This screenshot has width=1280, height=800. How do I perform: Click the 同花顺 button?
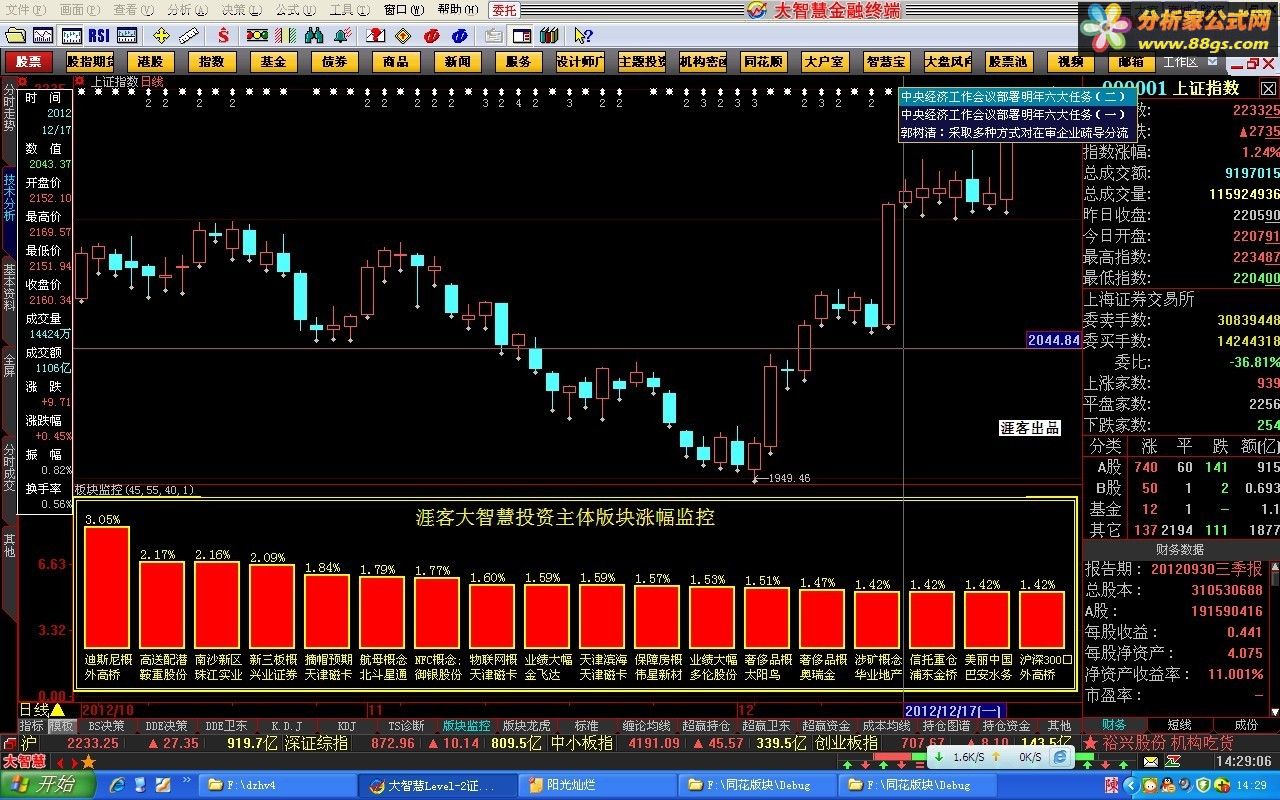pyautogui.click(x=764, y=62)
